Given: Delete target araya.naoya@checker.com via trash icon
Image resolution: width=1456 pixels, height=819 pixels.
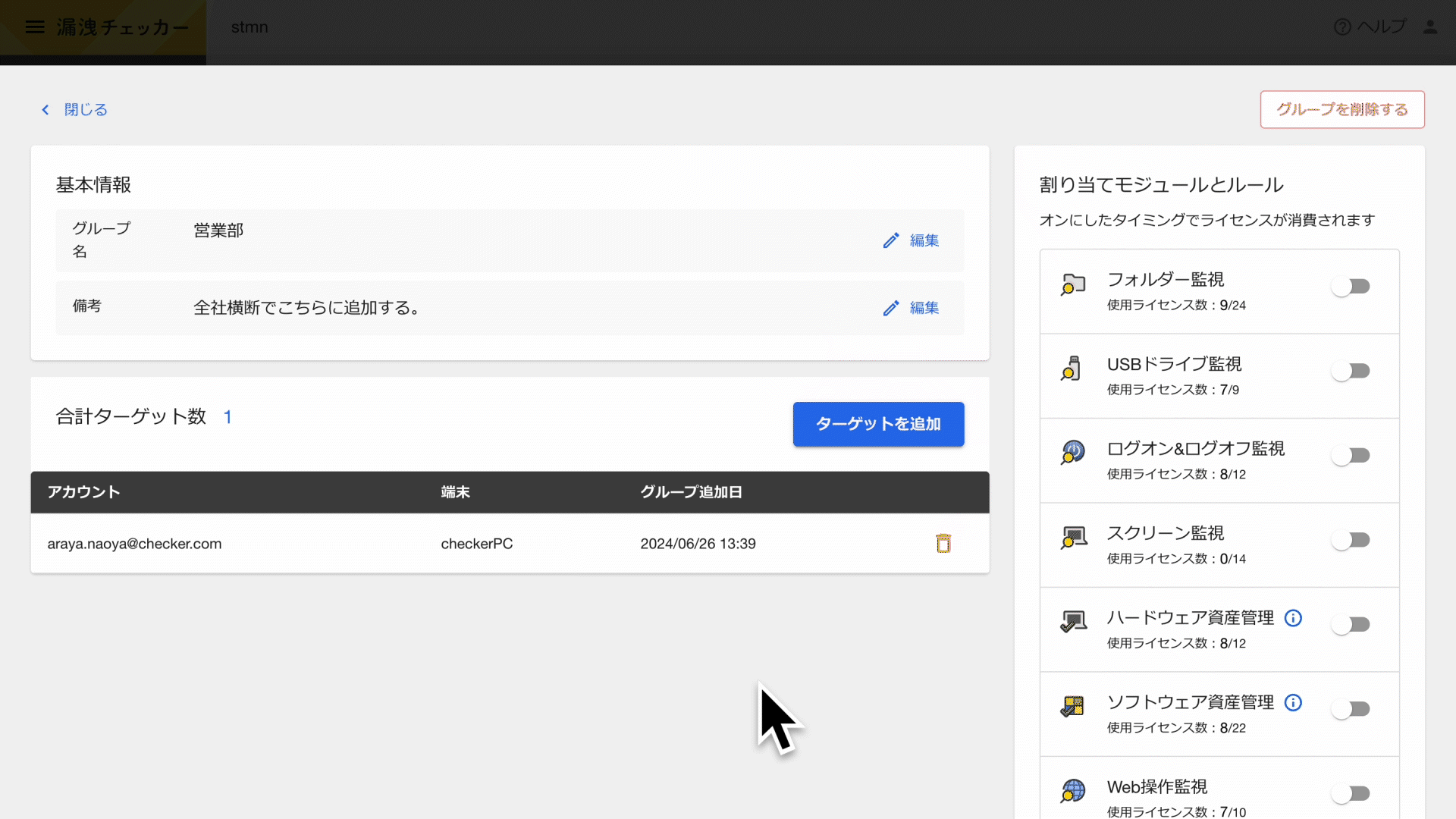Looking at the screenshot, I should [x=943, y=543].
